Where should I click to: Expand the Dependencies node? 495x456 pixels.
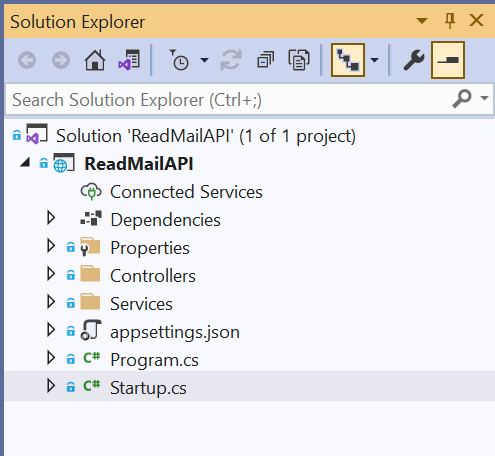51,218
